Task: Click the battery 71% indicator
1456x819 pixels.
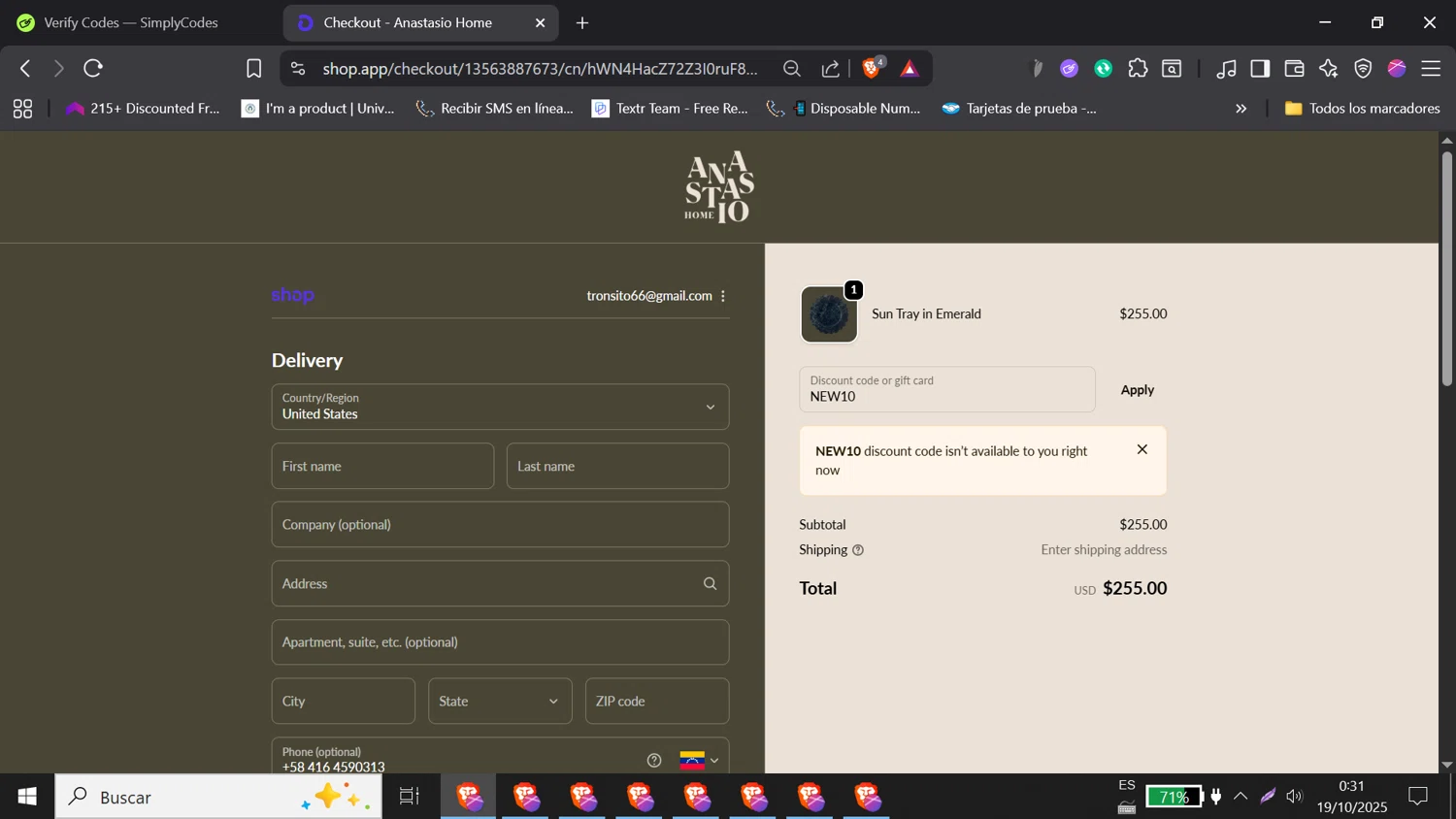Action: coord(1174,797)
